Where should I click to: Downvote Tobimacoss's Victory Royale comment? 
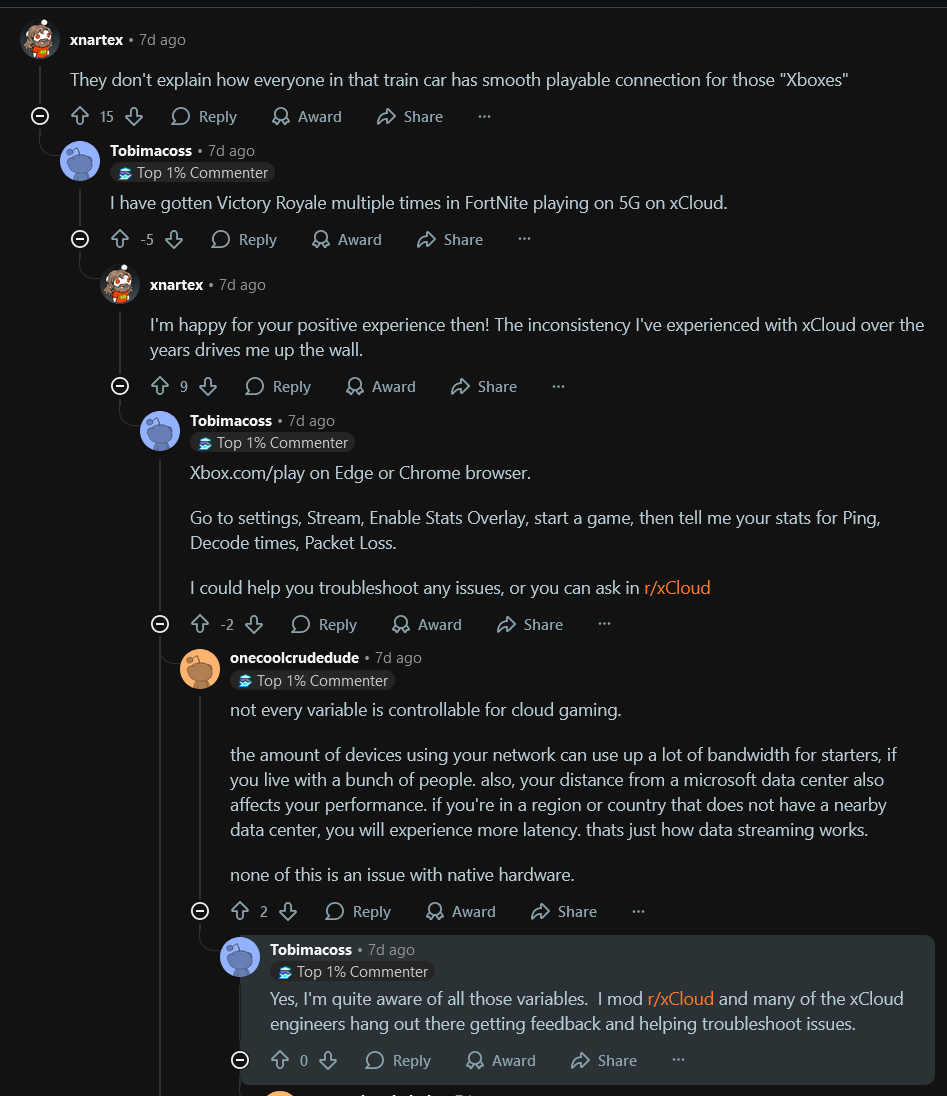174,240
